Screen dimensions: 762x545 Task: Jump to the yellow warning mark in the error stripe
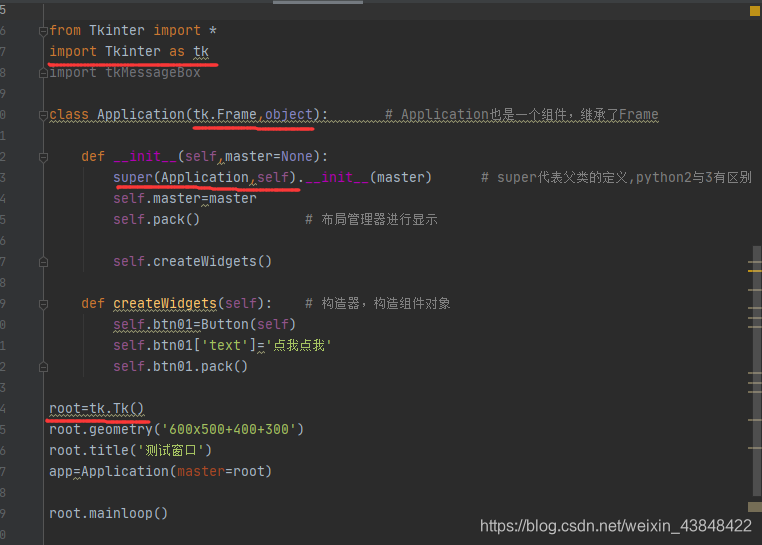[x=755, y=271]
